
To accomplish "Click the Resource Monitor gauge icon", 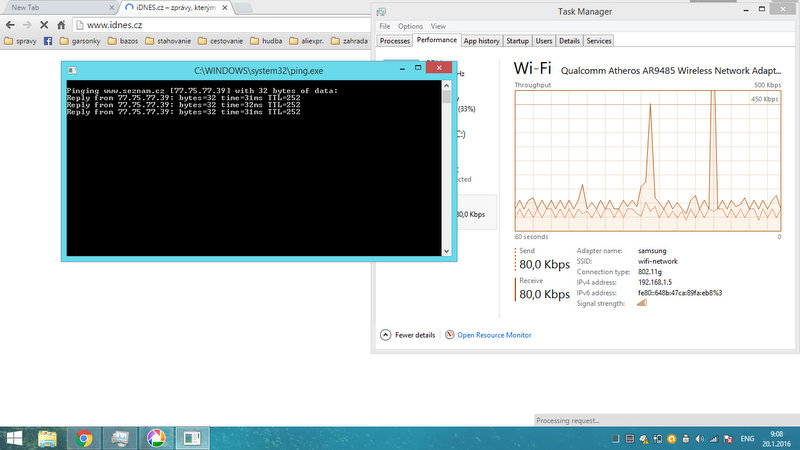I will point(449,335).
